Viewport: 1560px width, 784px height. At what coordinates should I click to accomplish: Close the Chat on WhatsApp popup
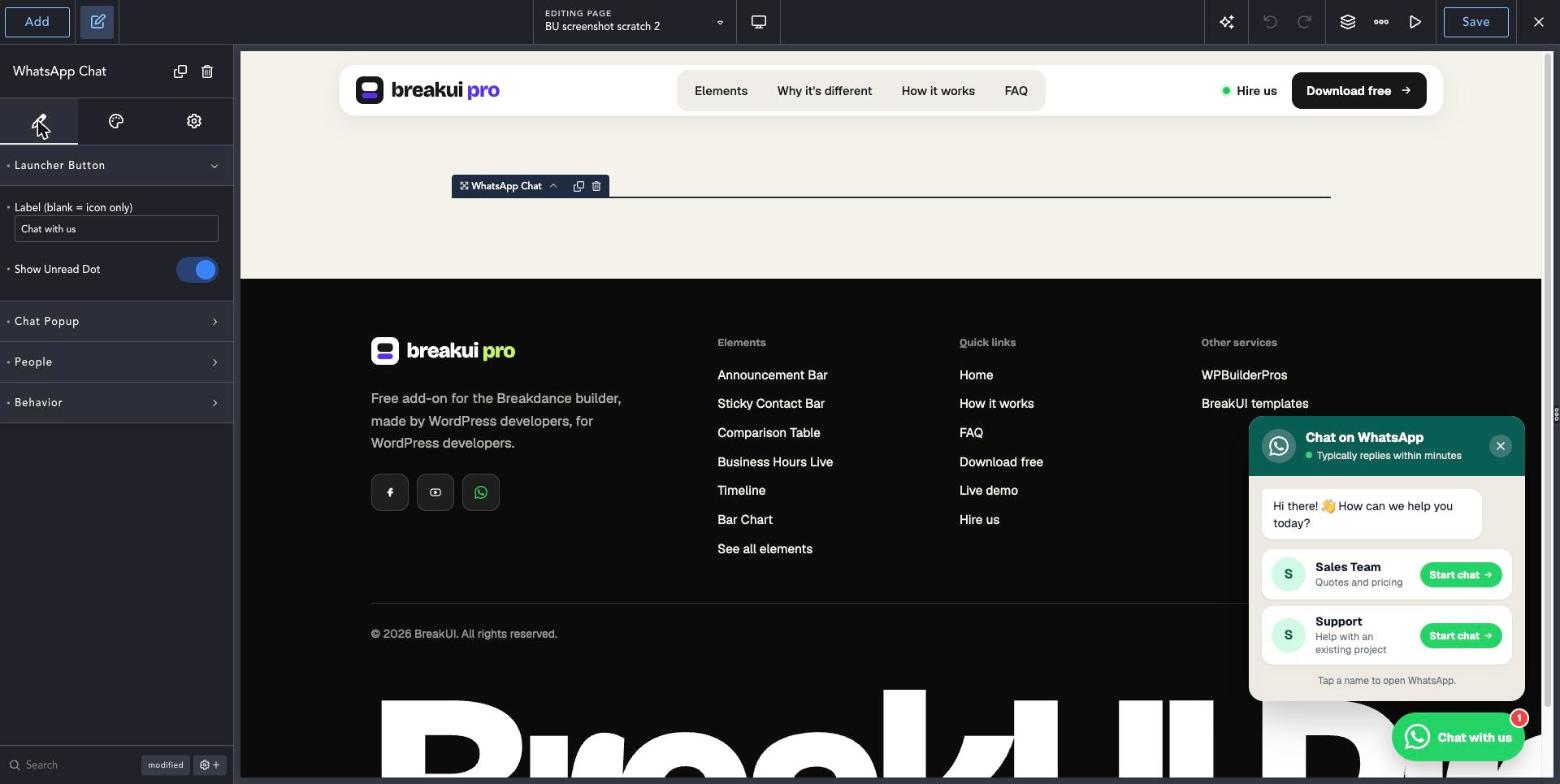(x=1500, y=446)
